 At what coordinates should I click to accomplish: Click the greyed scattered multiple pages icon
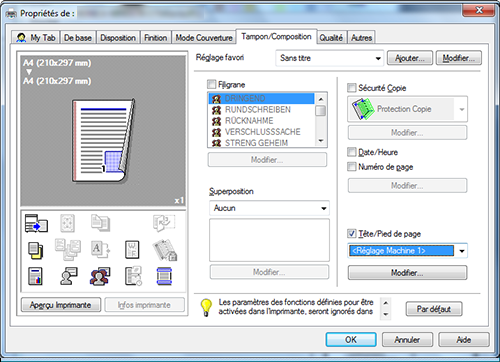[68, 249]
